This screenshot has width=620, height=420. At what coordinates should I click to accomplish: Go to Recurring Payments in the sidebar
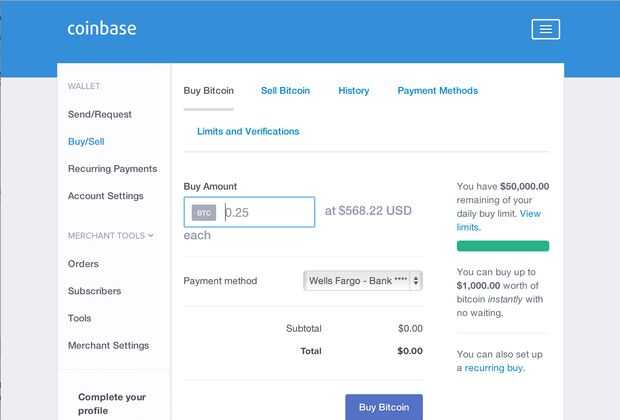[112, 169]
